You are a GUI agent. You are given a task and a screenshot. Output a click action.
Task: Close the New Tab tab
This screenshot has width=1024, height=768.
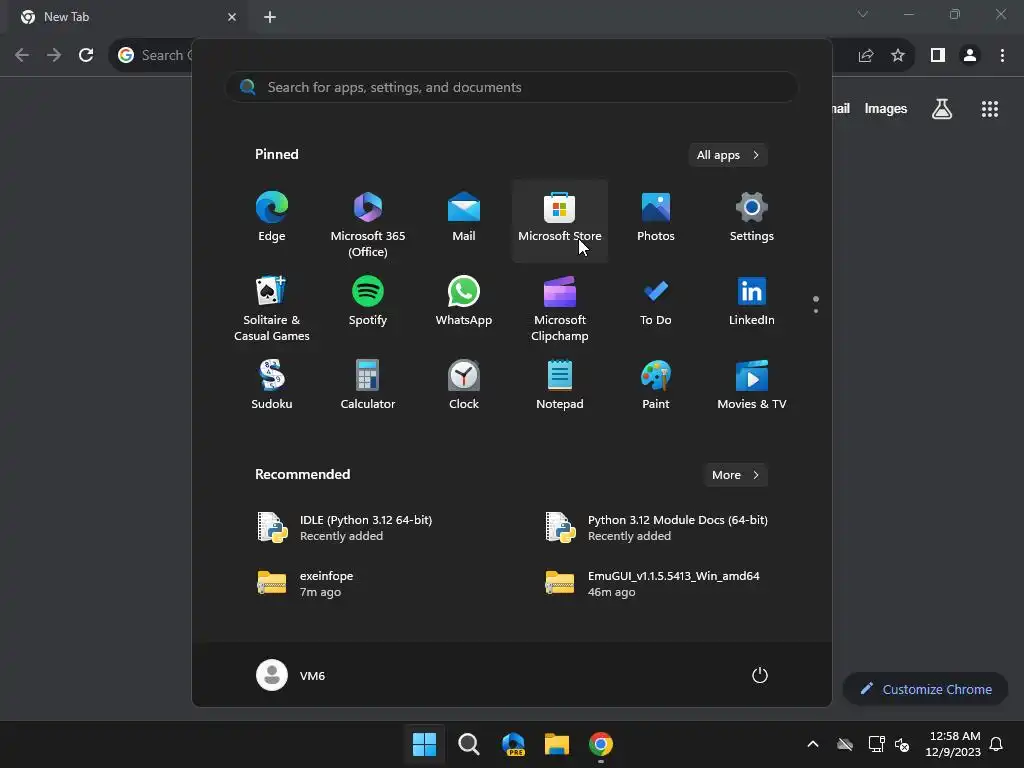[x=232, y=17]
